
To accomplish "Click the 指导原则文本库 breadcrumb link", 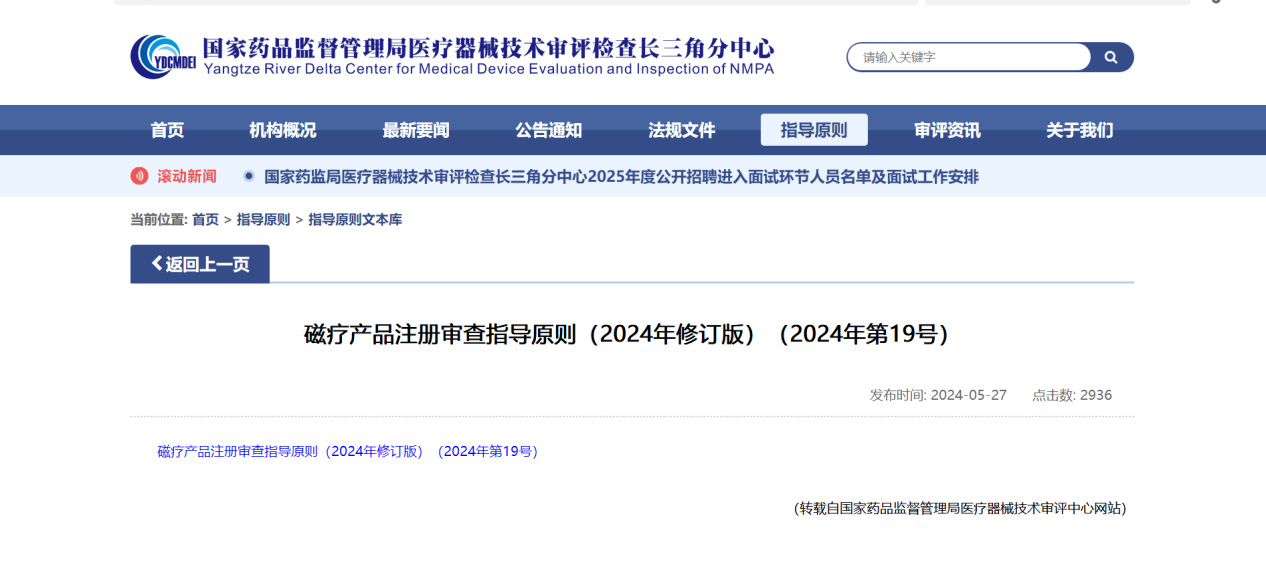I will [x=355, y=220].
